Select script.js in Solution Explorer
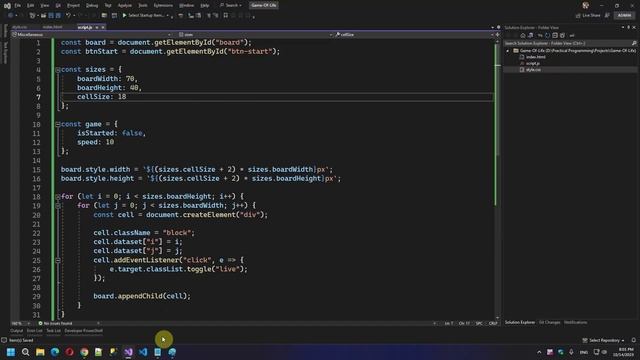 point(533,63)
